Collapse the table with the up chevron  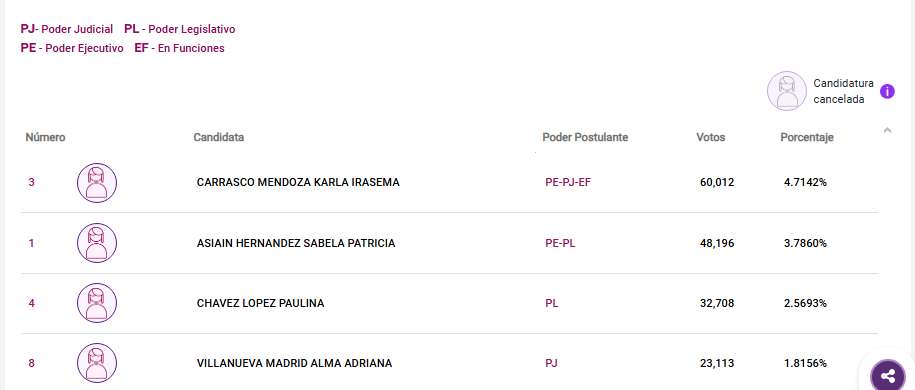click(x=887, y=130)
